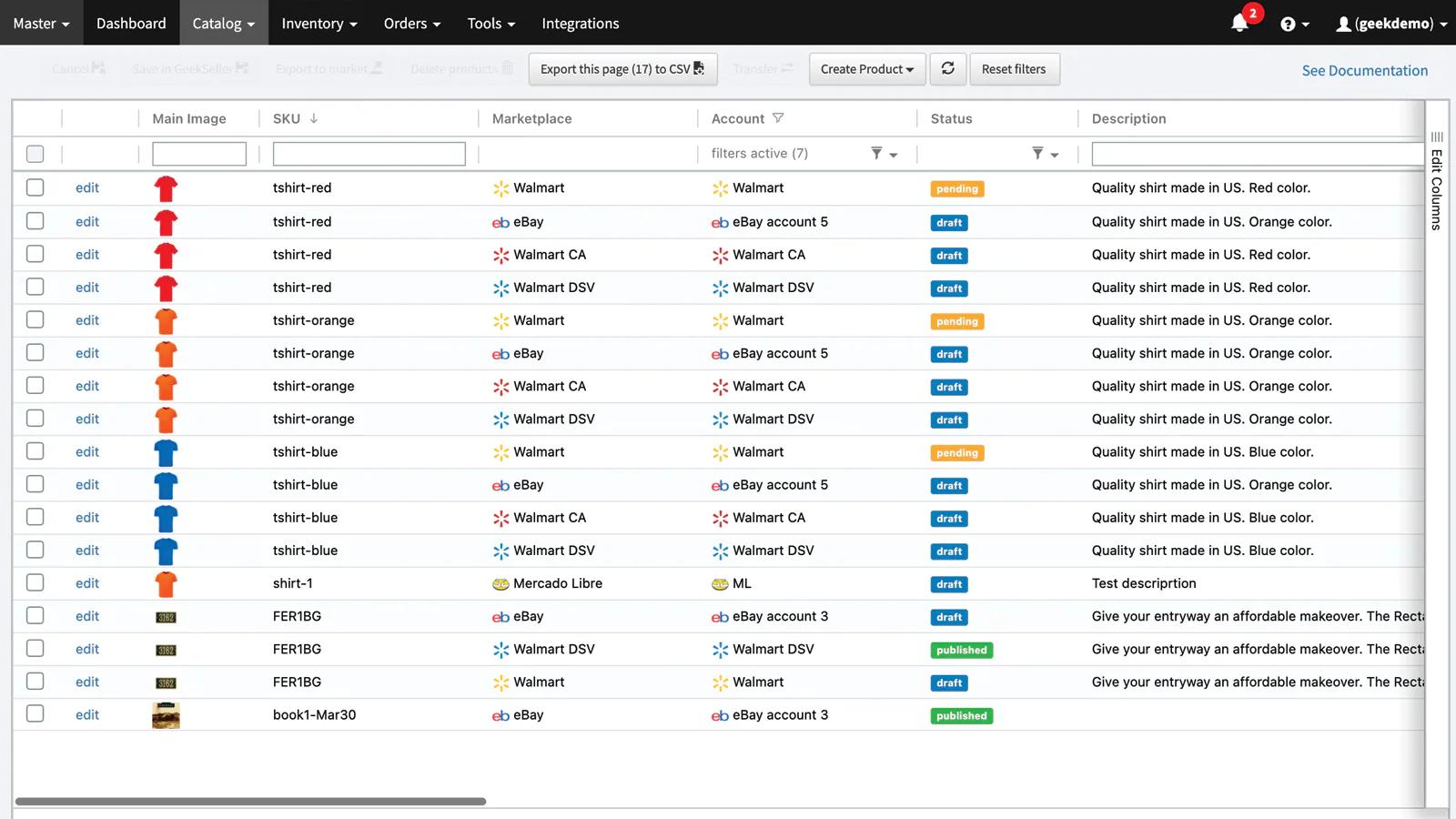The image size is (1456, 819).
Task: Open the Account filter dropdown (filters active)
Action: 884,154
